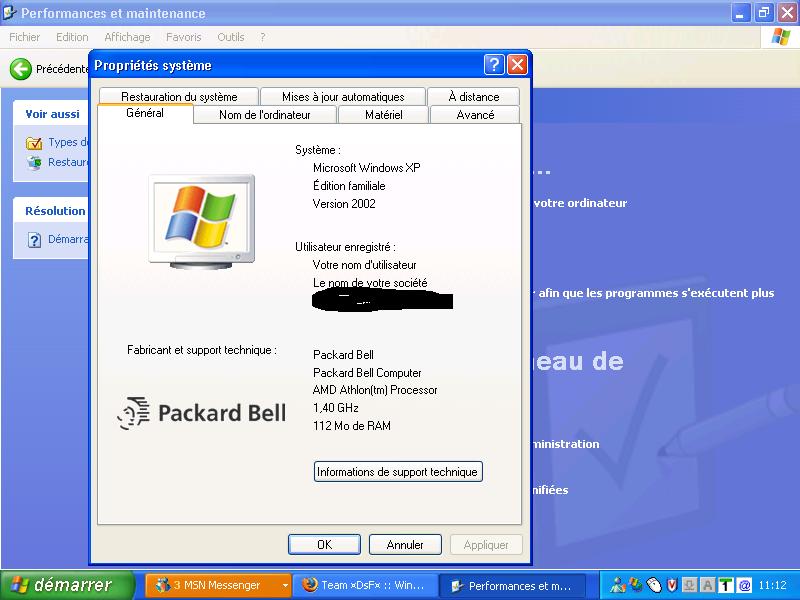
Task: Expand the MSN Messenger taskbar group arrow
Action: coord(285,585)
